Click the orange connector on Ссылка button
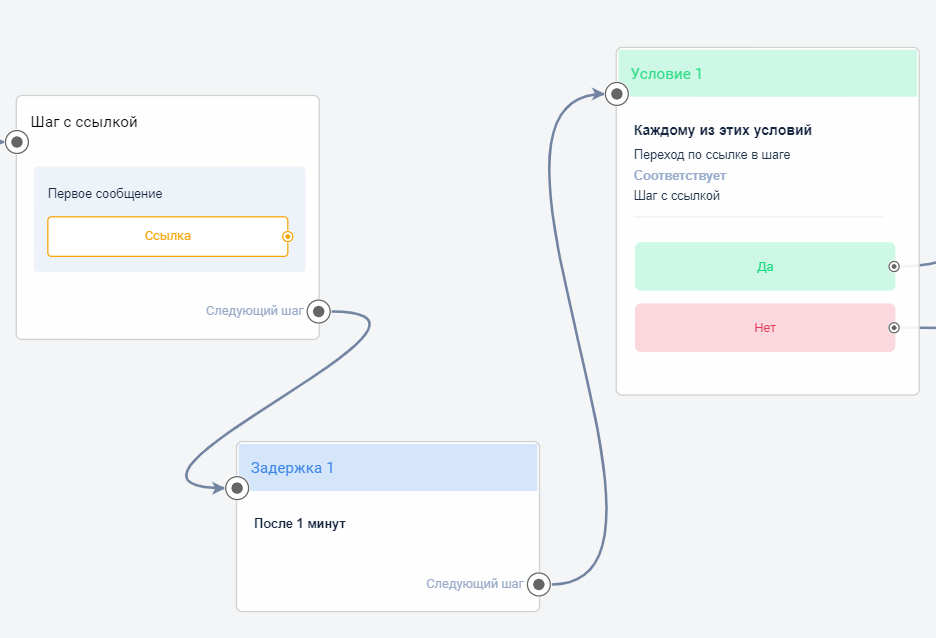Image resolution: width=936 pixels, height=638 pixels. 287,237
